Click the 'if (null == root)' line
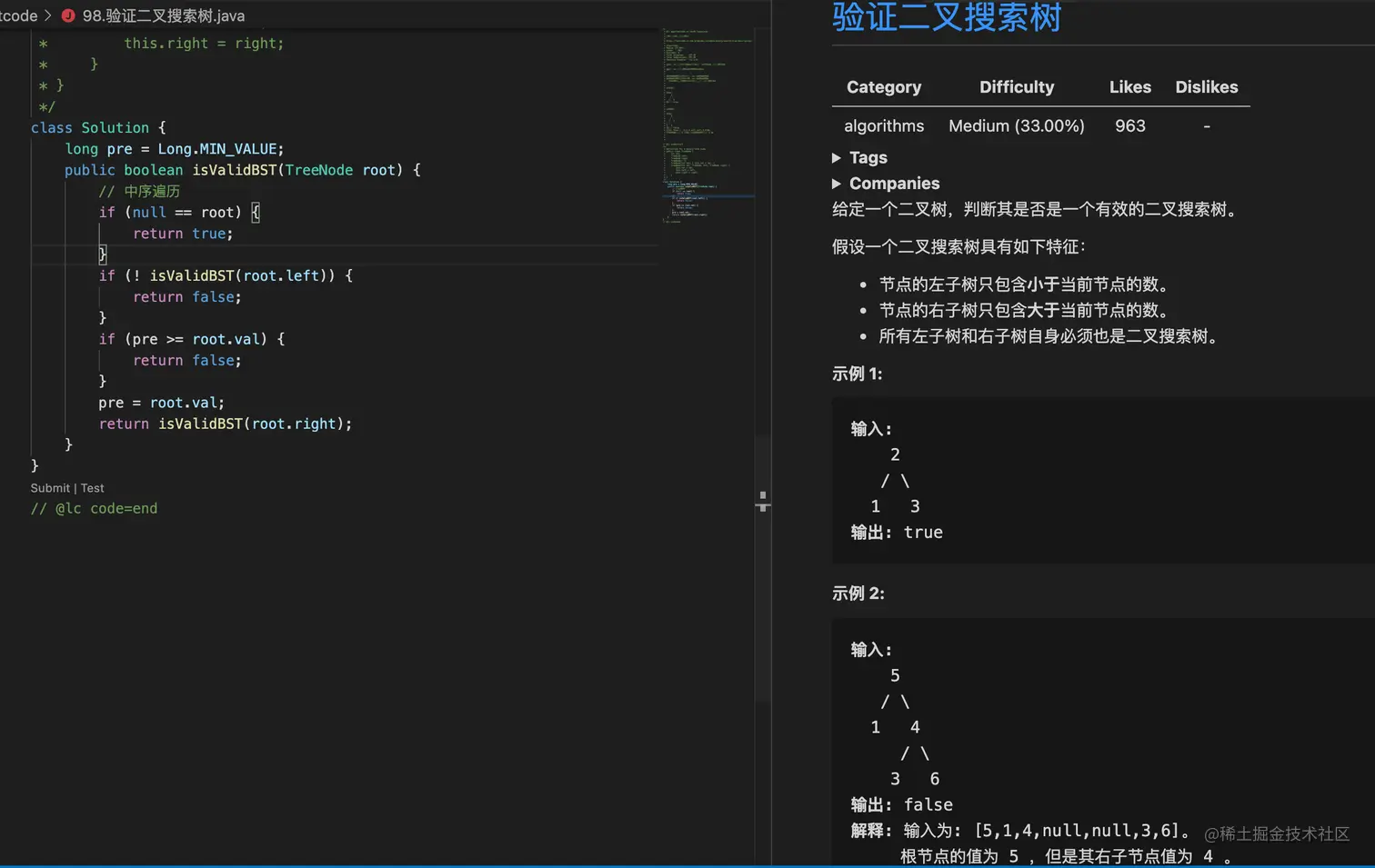 coord(179,213)
